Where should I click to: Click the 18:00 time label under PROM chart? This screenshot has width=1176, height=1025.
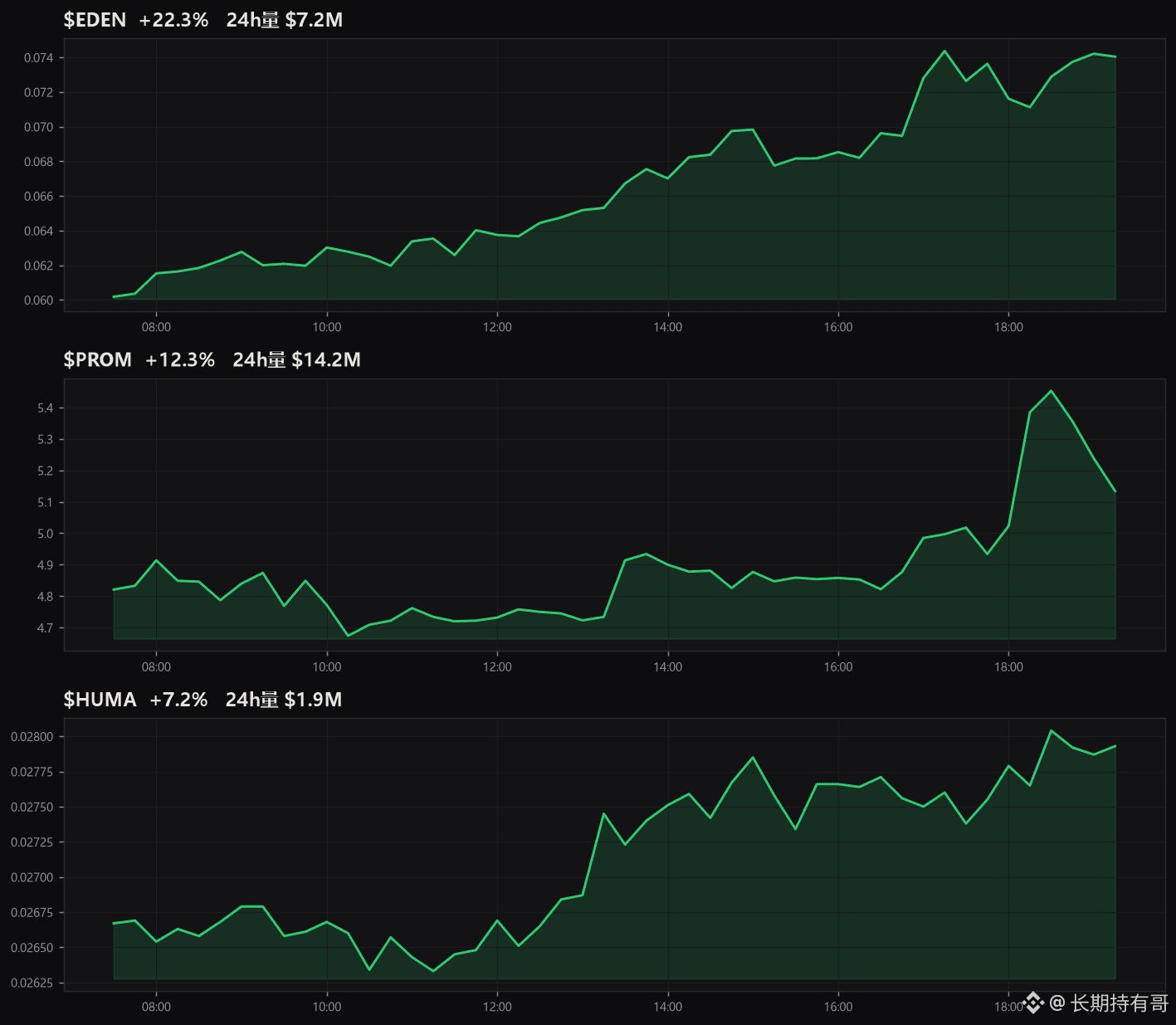tap(1009, 666)
